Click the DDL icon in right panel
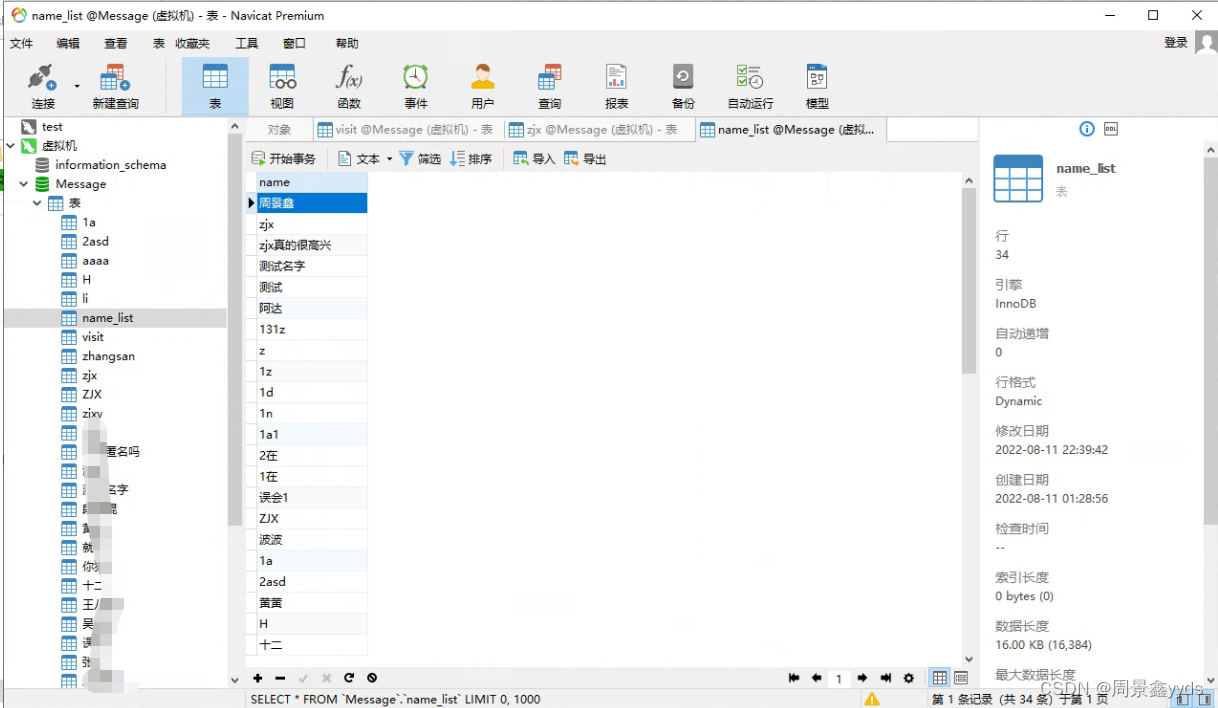The width and height of the screenshot is (1218, 708). 1111,129
